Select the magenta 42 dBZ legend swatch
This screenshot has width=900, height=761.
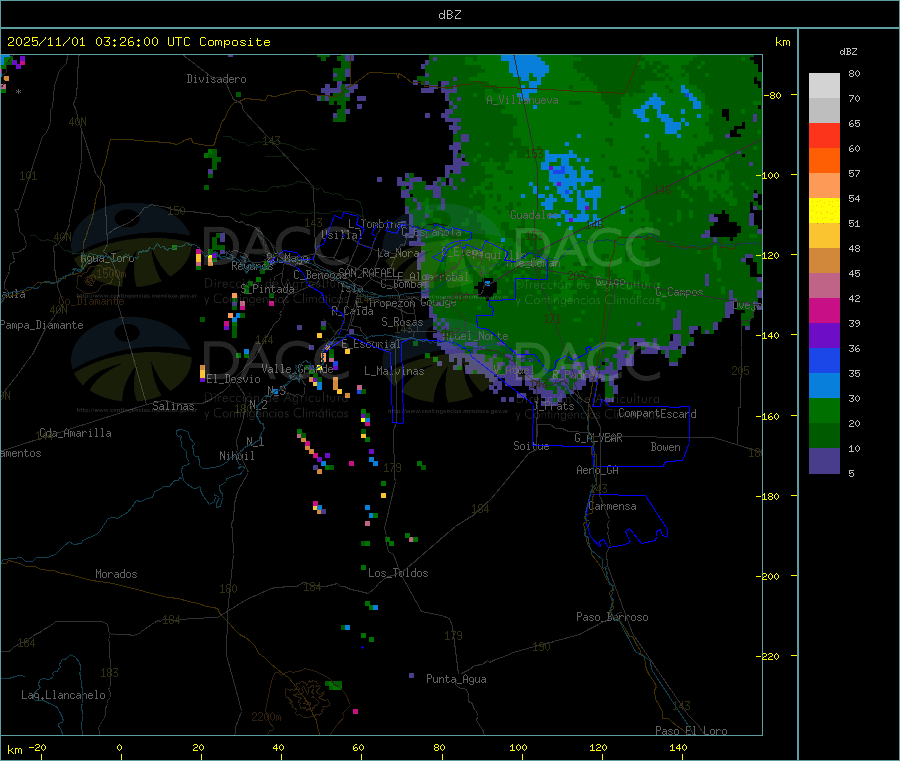(824, 310)
